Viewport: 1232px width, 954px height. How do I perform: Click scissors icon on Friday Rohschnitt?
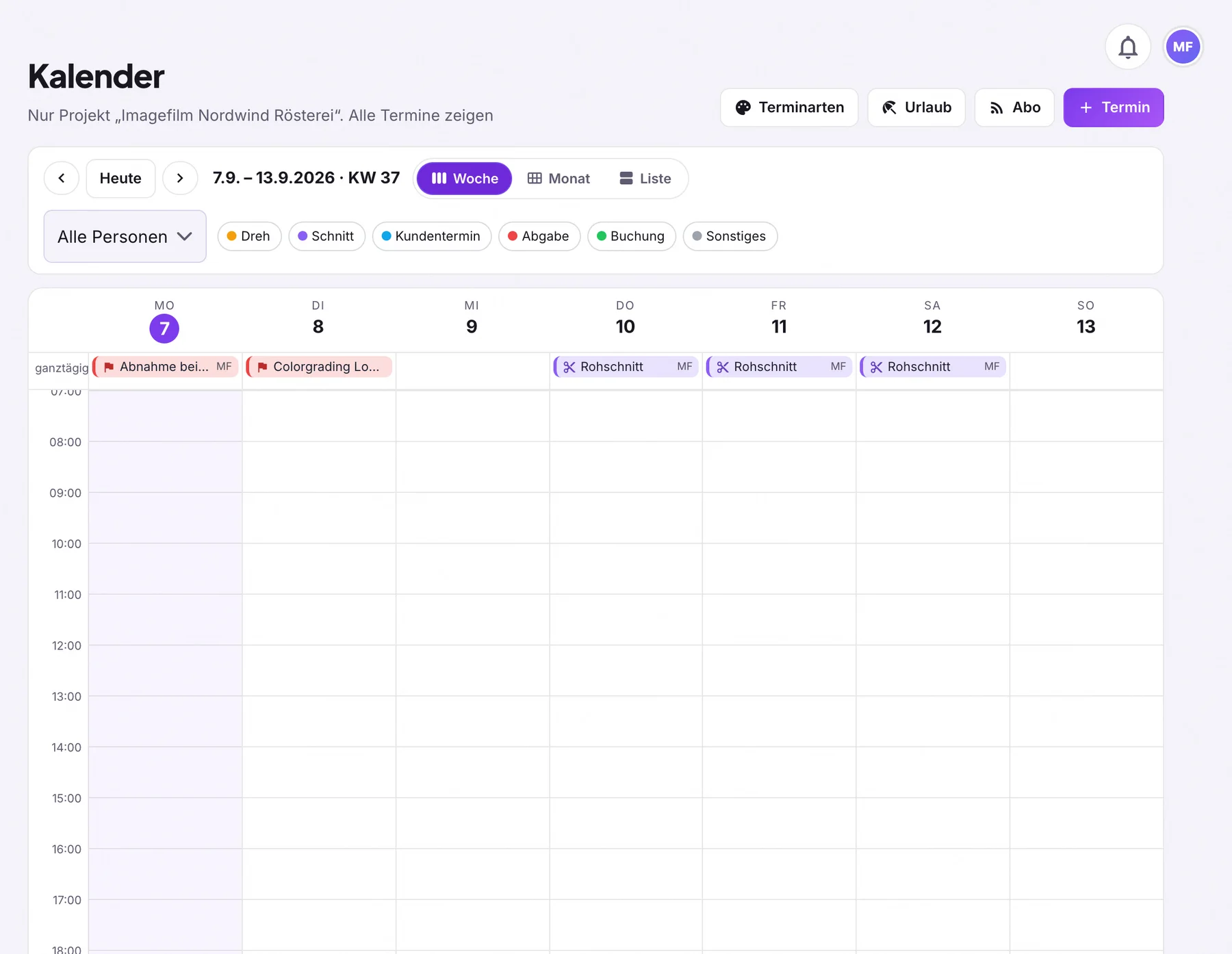(723, 368)
